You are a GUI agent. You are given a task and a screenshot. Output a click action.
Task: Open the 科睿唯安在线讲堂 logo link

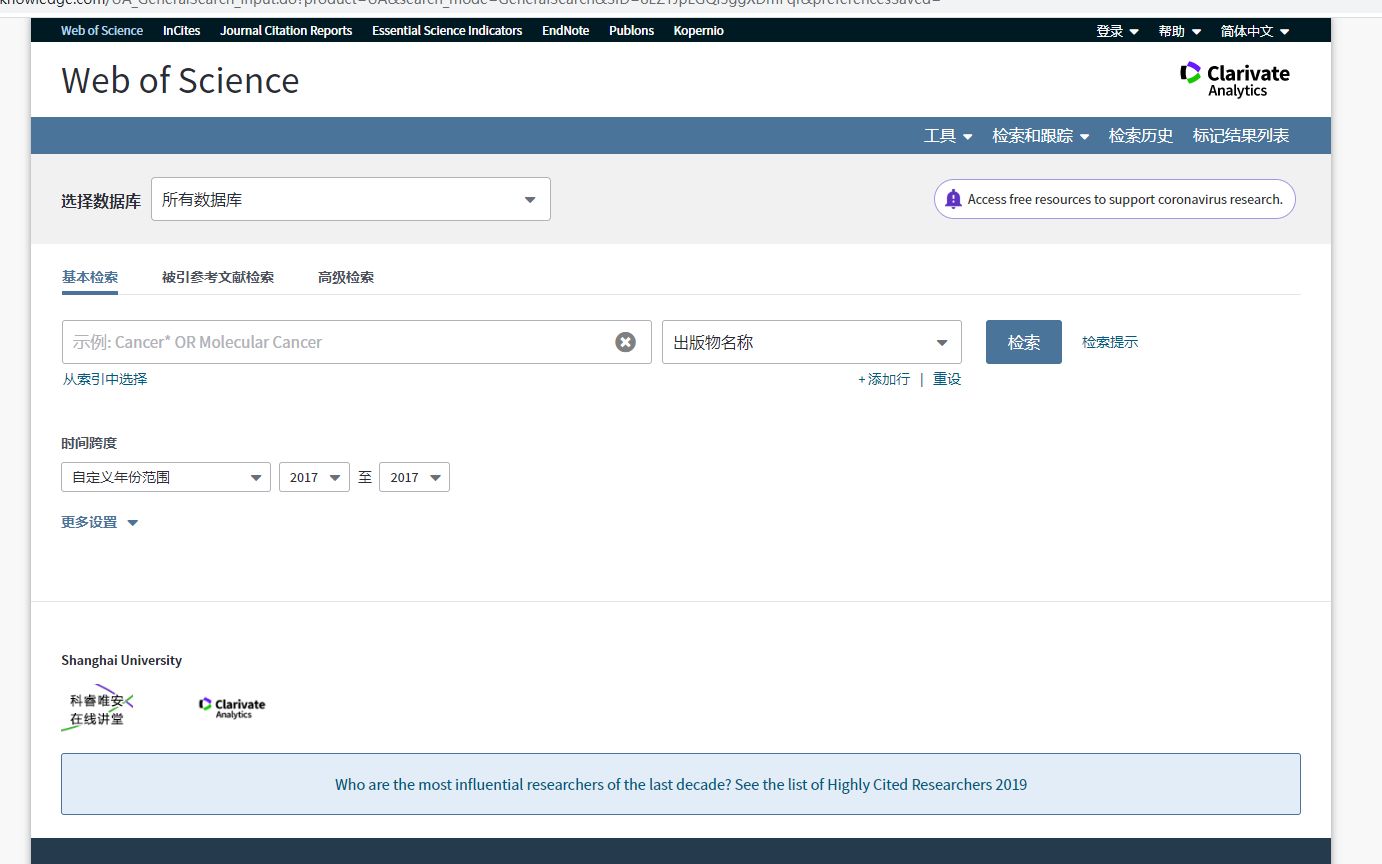point(98,707)
